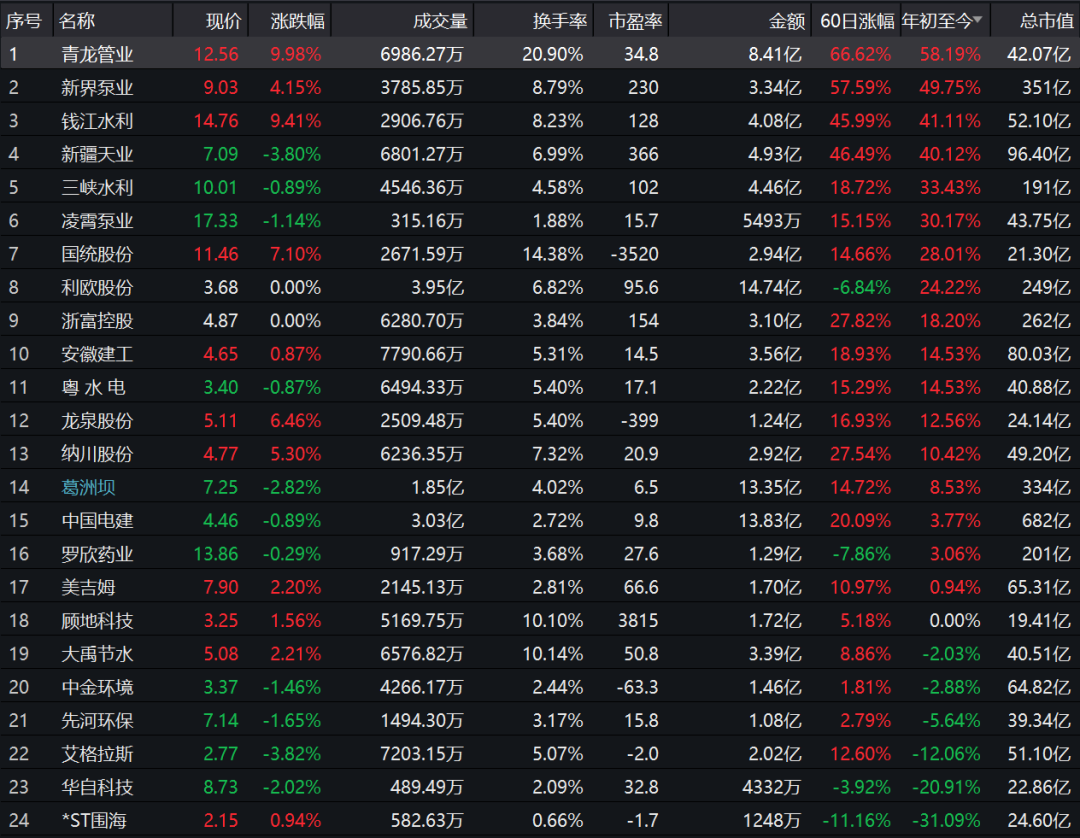
Task: Select the 罗欣药业 stock name
Action: 97,554
